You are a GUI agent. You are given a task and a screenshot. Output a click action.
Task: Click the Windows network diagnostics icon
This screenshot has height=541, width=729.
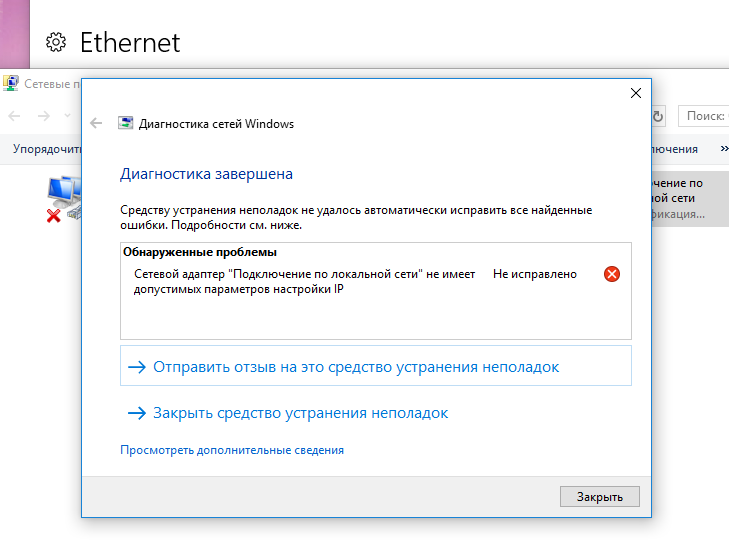pos(126,123)
